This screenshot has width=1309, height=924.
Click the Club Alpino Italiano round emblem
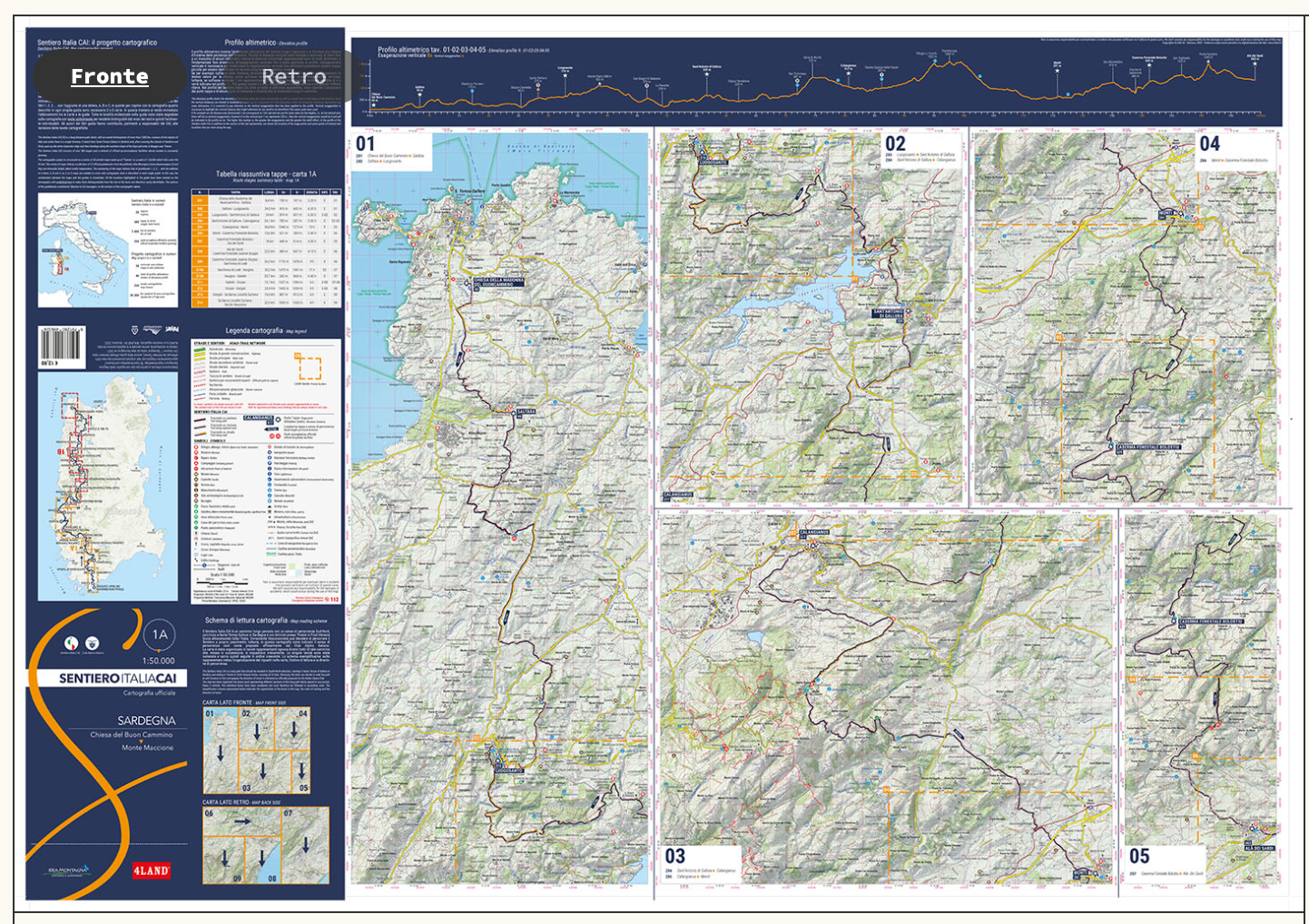[x=93, y=644]
